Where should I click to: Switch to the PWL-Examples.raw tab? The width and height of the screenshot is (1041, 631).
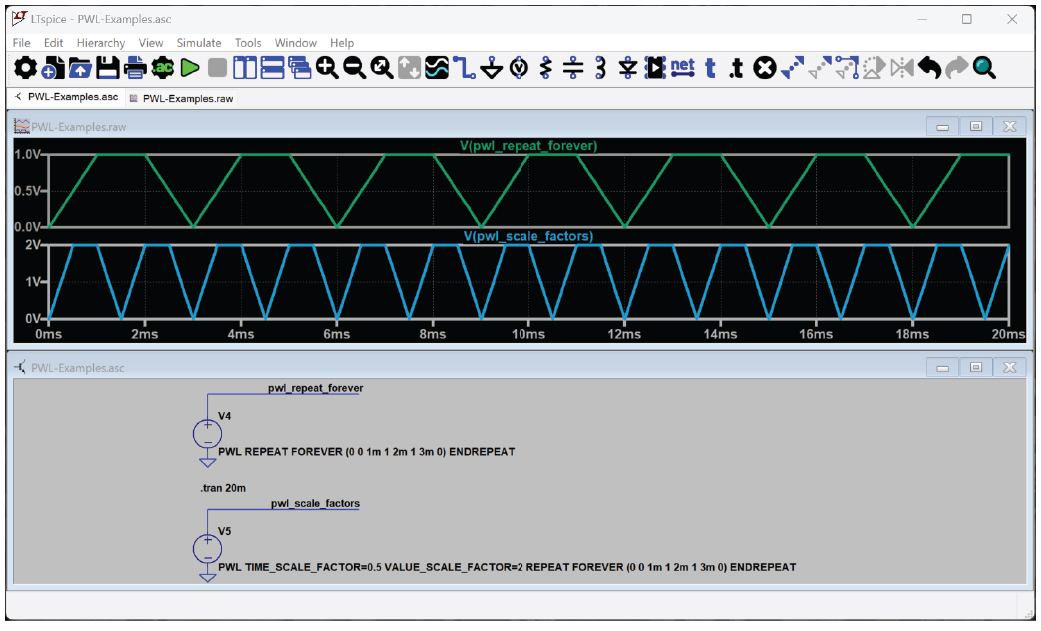point(187,98)
